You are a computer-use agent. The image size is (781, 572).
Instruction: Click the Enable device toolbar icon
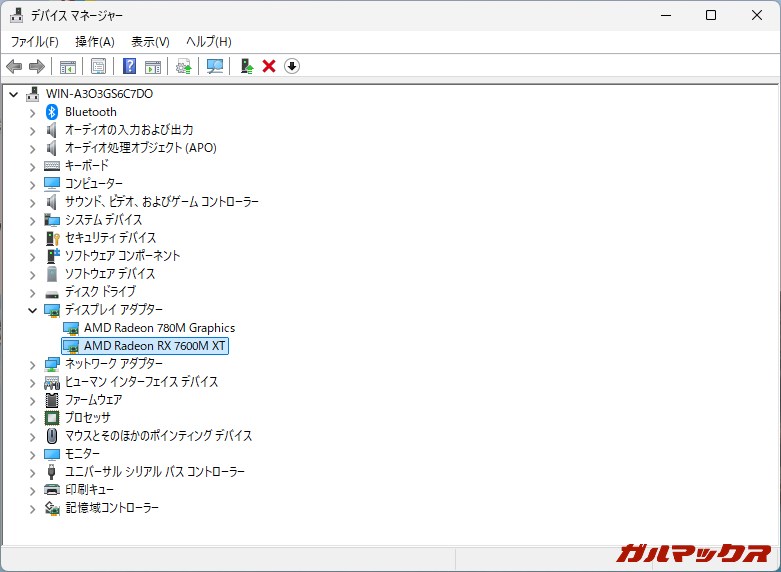coord(247,66)
